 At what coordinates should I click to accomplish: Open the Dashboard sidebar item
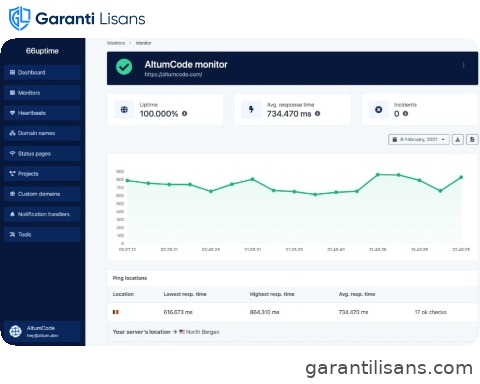(42, 72)
